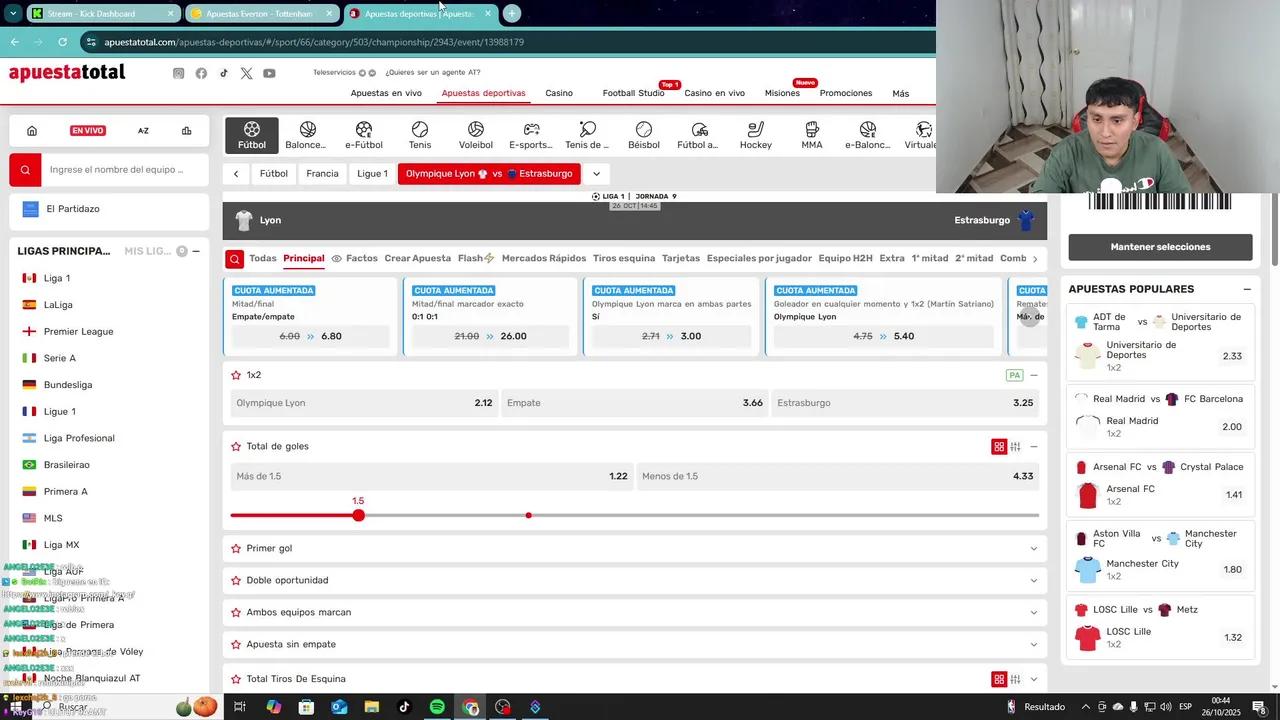Click the browser address bar URL
Viewport: 1280px width, 720px height.
tap(314, 42)
